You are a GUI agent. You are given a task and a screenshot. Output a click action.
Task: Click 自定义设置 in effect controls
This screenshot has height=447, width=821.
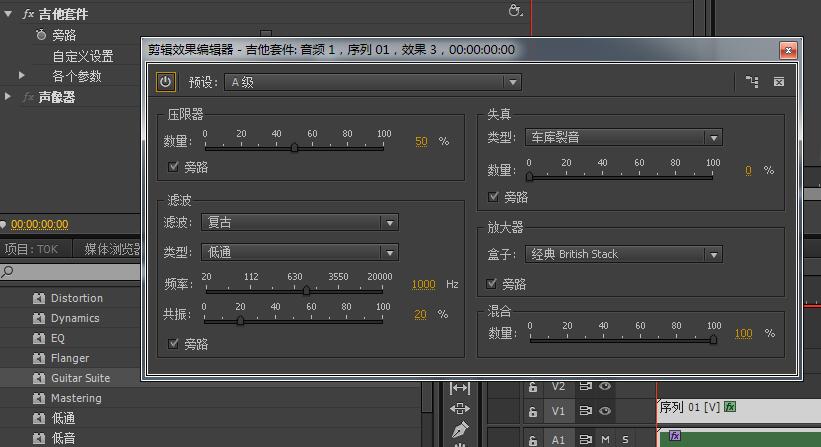click(83, 55)
